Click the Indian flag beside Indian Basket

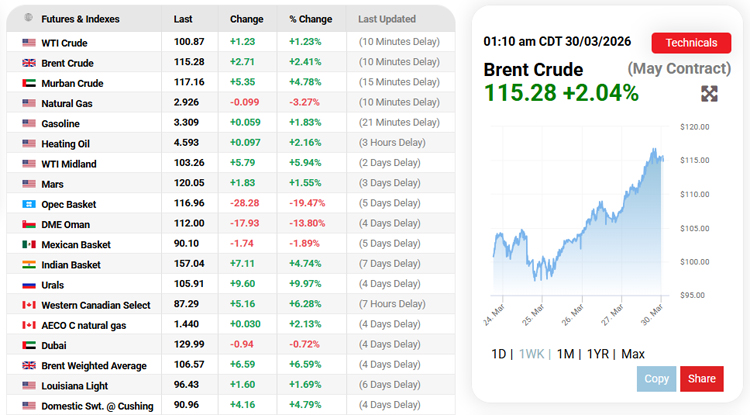tap(28, 265)
